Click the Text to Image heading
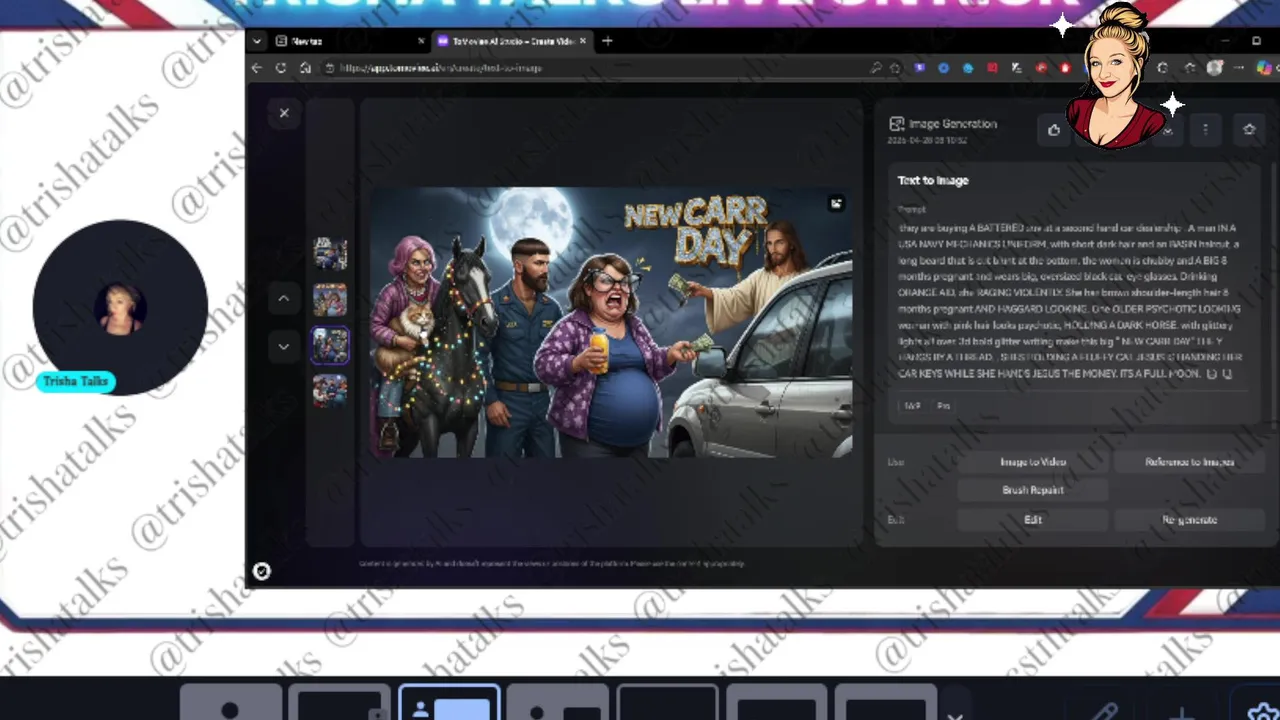 (933, 180)
